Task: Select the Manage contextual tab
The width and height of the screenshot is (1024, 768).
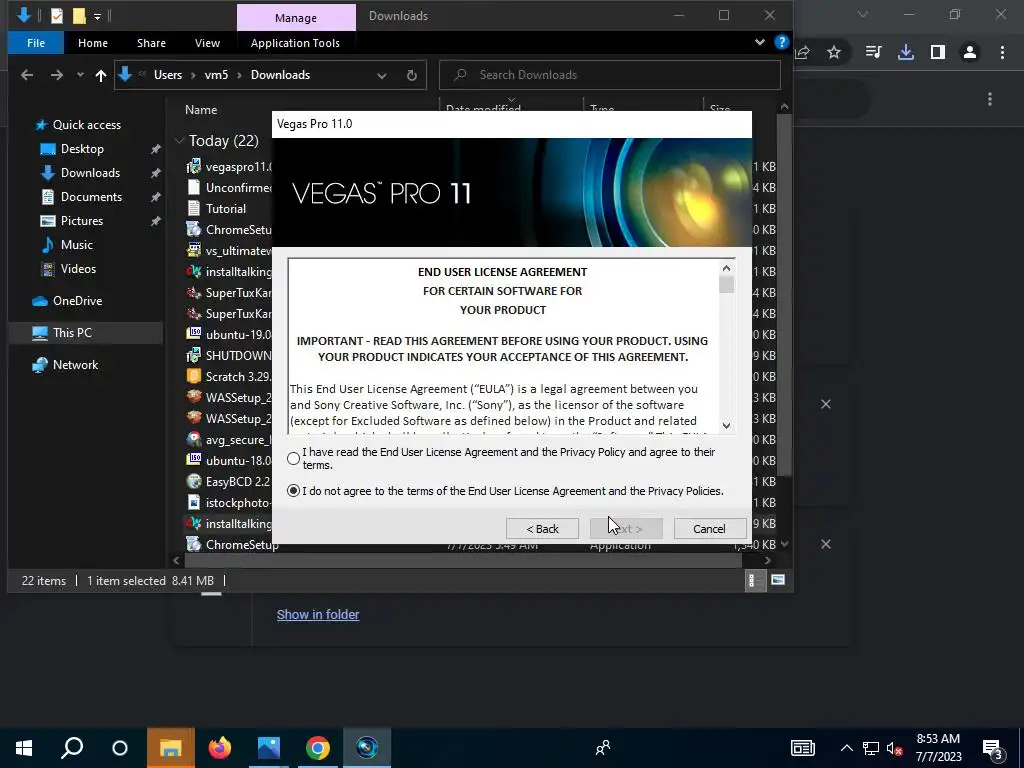Action: click(x=296, y=18)
